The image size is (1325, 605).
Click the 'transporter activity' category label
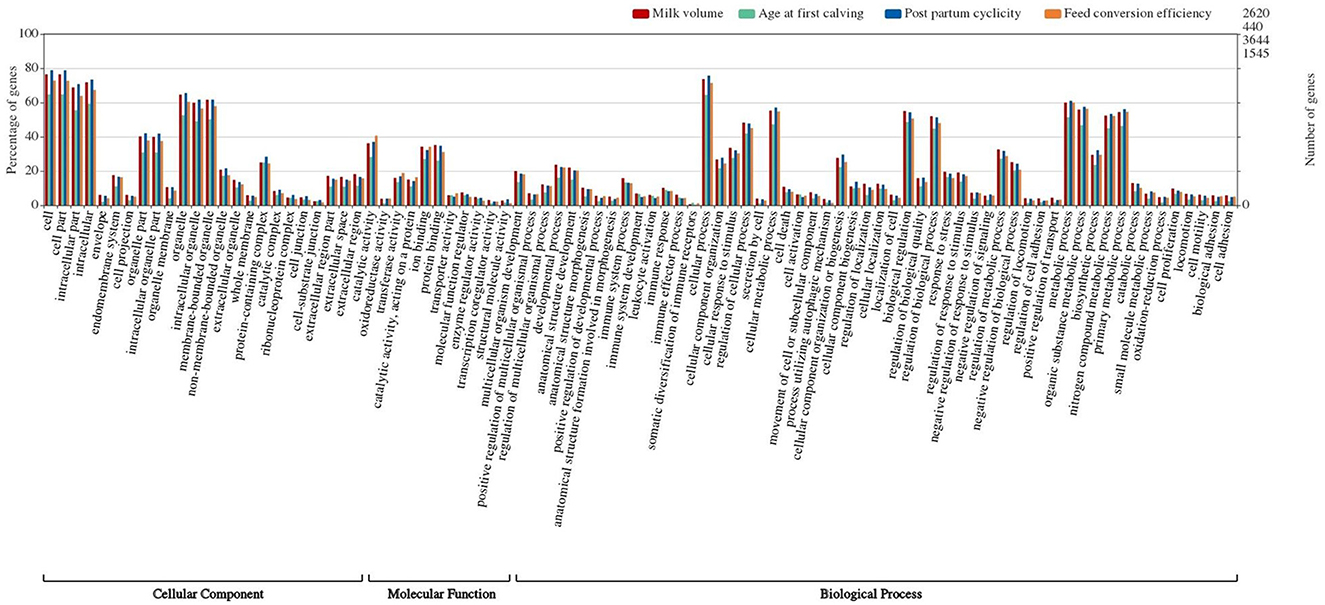(x=441, y=262)
